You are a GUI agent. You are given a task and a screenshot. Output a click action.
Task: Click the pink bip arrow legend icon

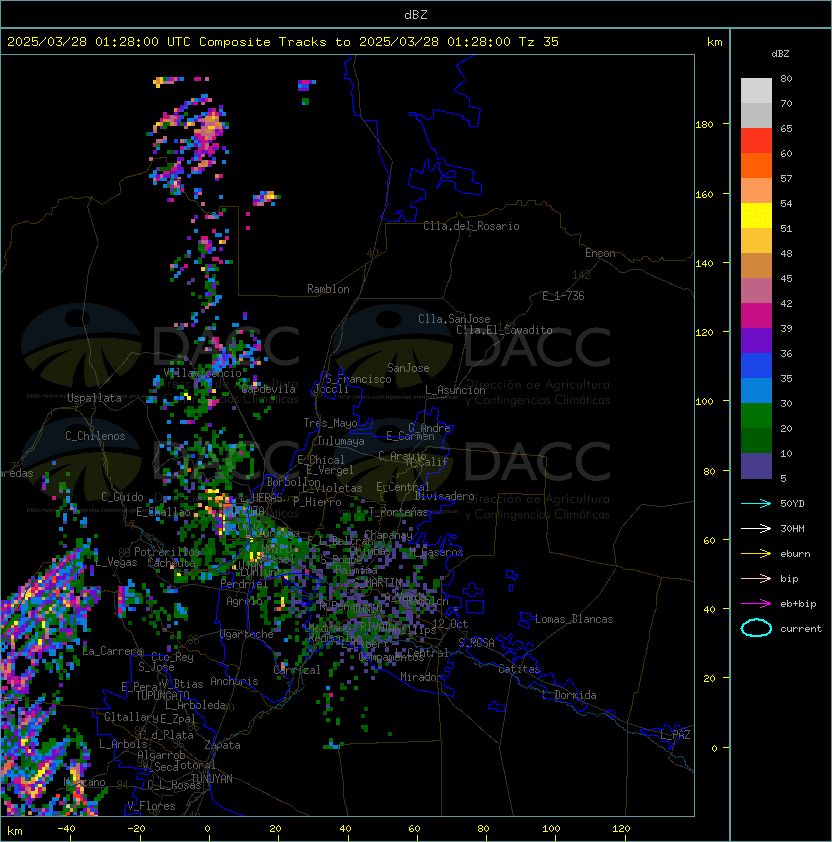tap(756, 578)
